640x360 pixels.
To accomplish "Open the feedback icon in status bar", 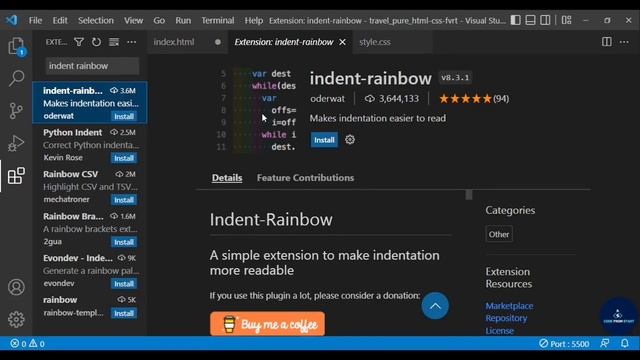I will click(604, 343).
